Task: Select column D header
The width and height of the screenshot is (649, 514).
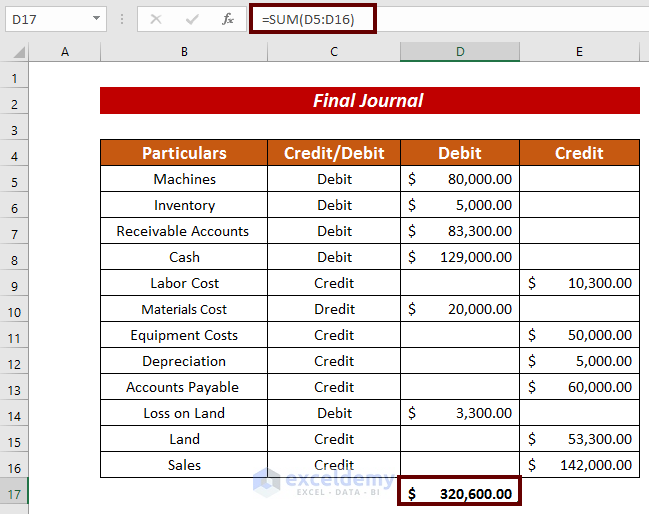Action: point(460,52)
